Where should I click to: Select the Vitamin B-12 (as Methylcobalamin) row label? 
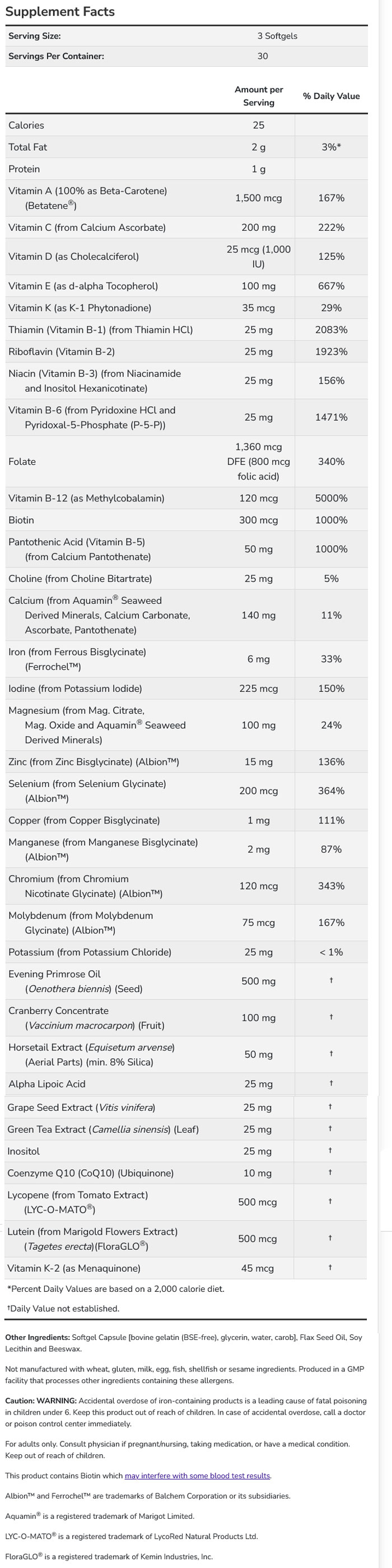86,498
